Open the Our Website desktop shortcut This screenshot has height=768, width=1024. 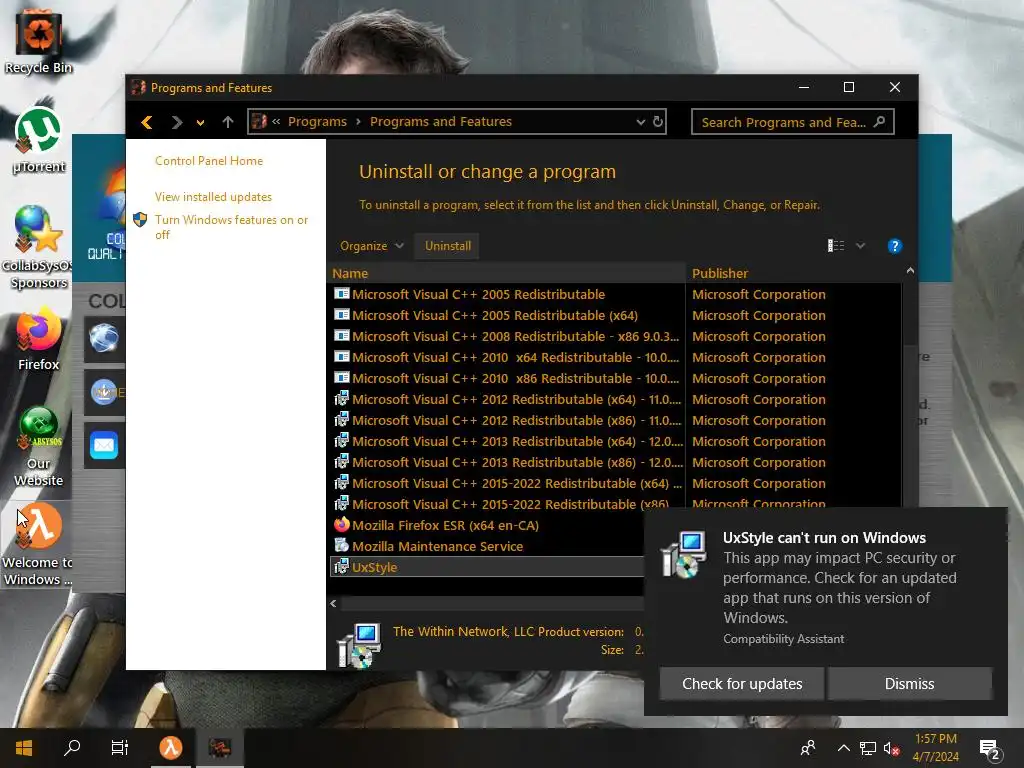(39, 446)
